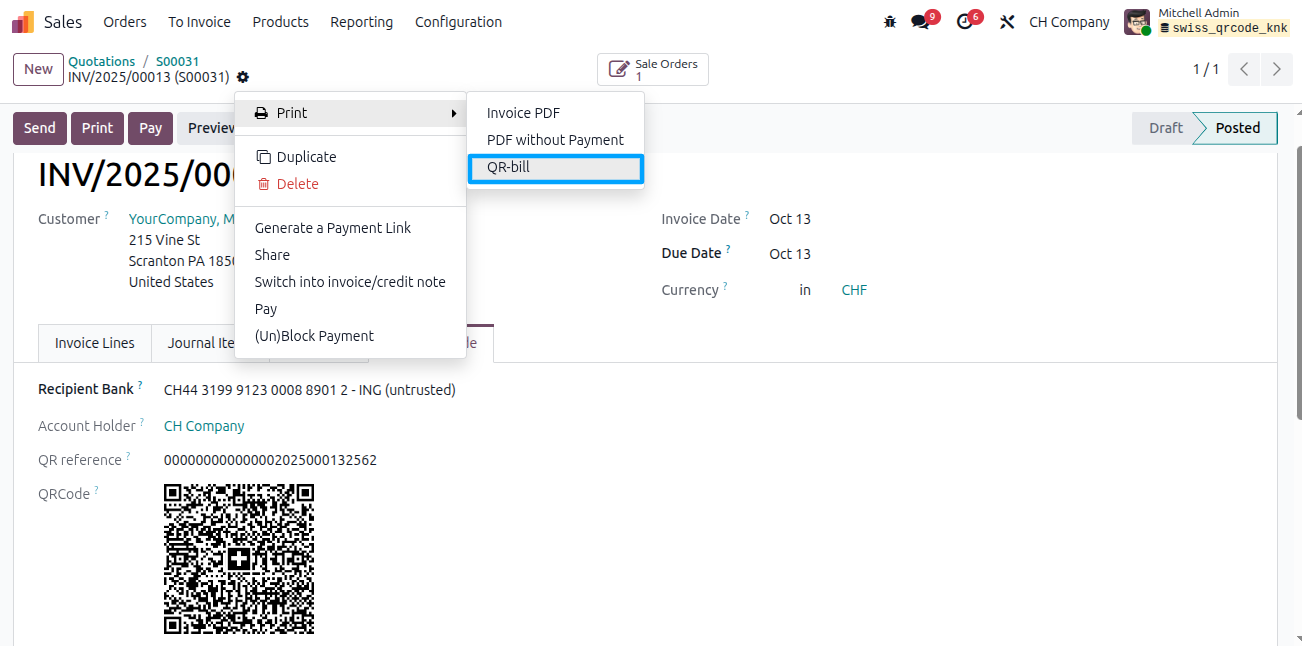Image resolution: width=1302 pixels, height=646 pixels.
Task: Open the Sales app home icon
Action: click(x=23, y=22)
